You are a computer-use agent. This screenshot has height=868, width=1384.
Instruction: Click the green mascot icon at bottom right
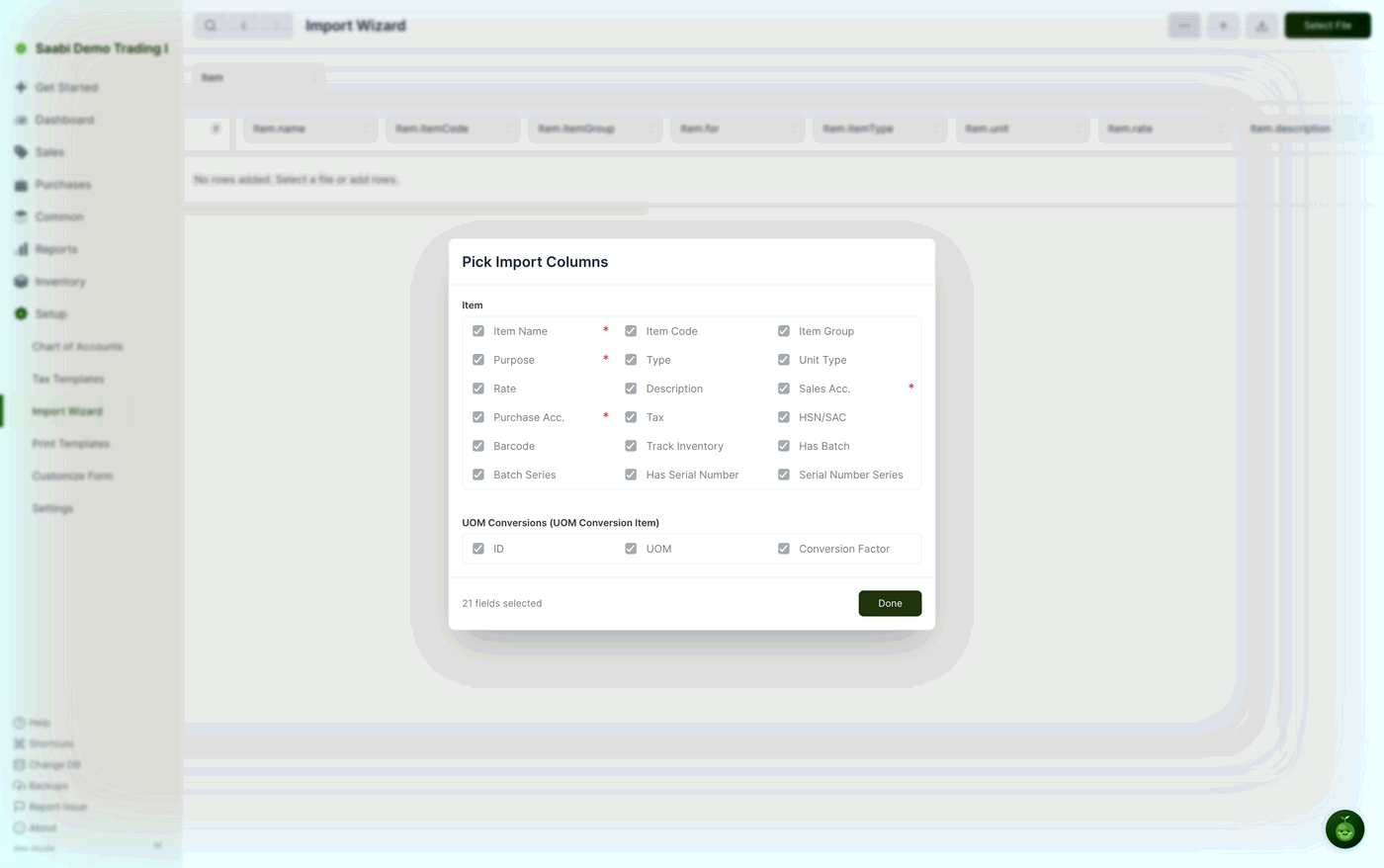[1344, 829]
